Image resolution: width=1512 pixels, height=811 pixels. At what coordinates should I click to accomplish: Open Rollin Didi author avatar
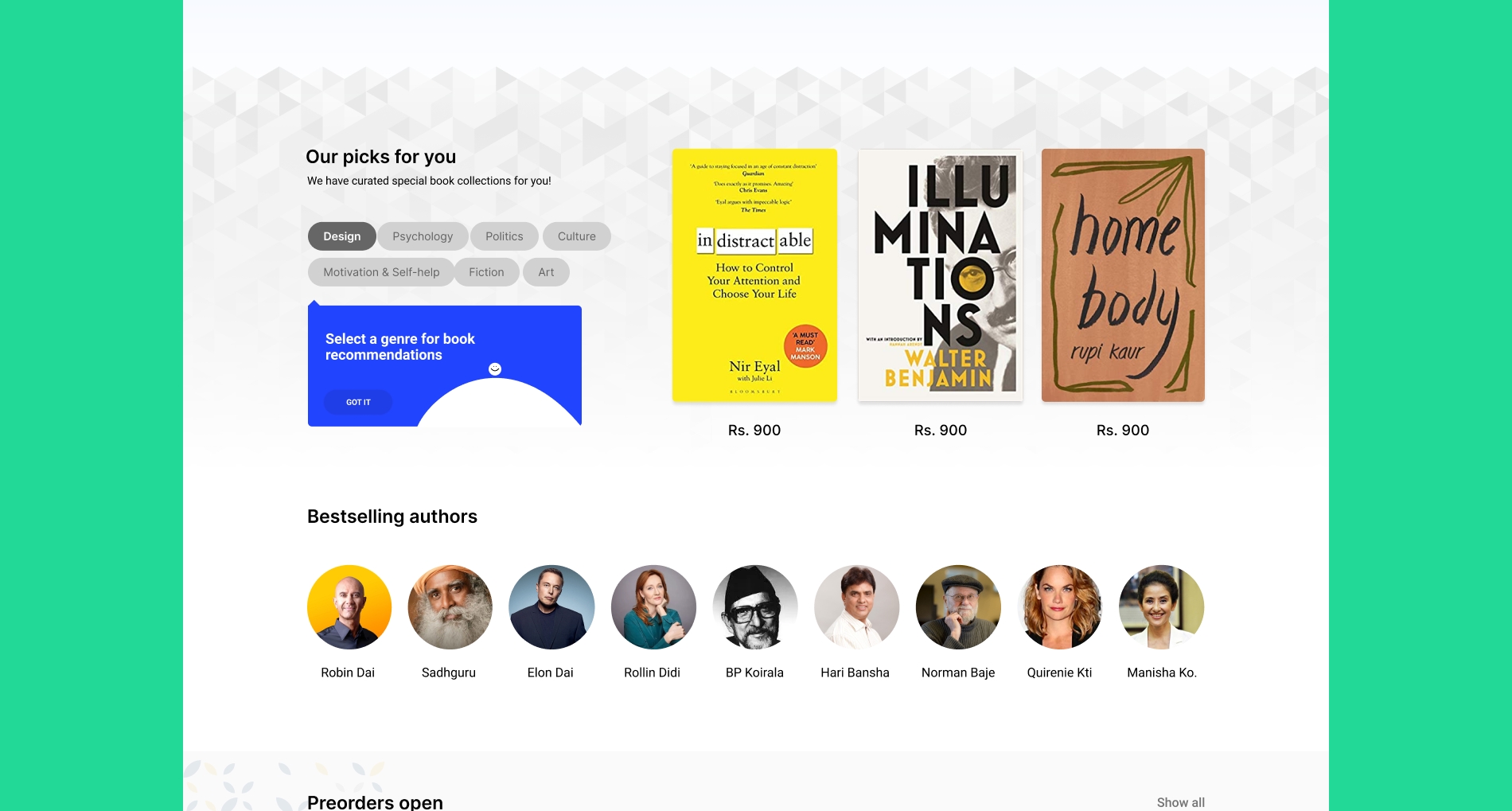point(653,607)
